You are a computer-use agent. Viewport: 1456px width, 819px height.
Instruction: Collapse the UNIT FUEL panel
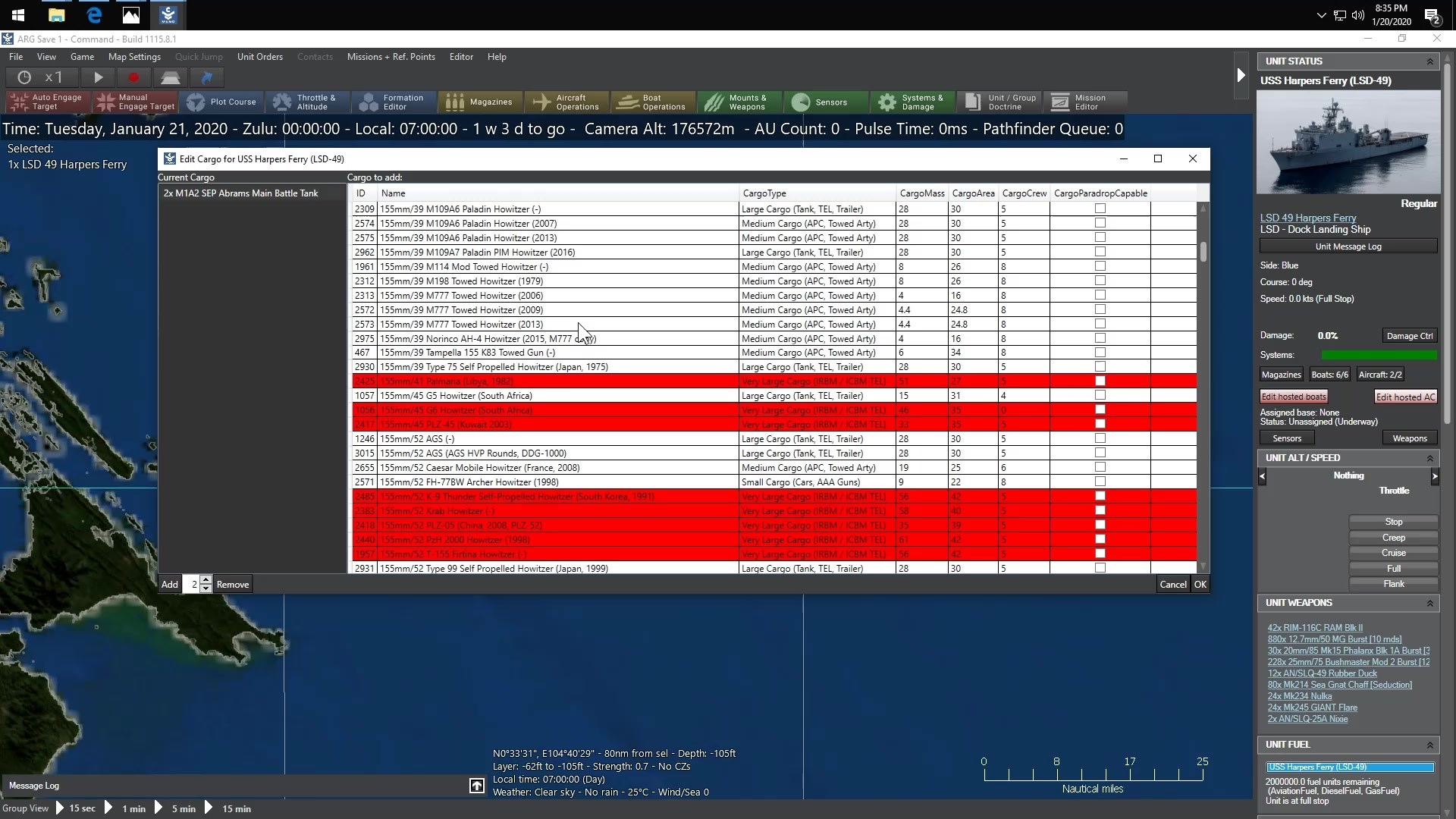(x=1429, y=745)
